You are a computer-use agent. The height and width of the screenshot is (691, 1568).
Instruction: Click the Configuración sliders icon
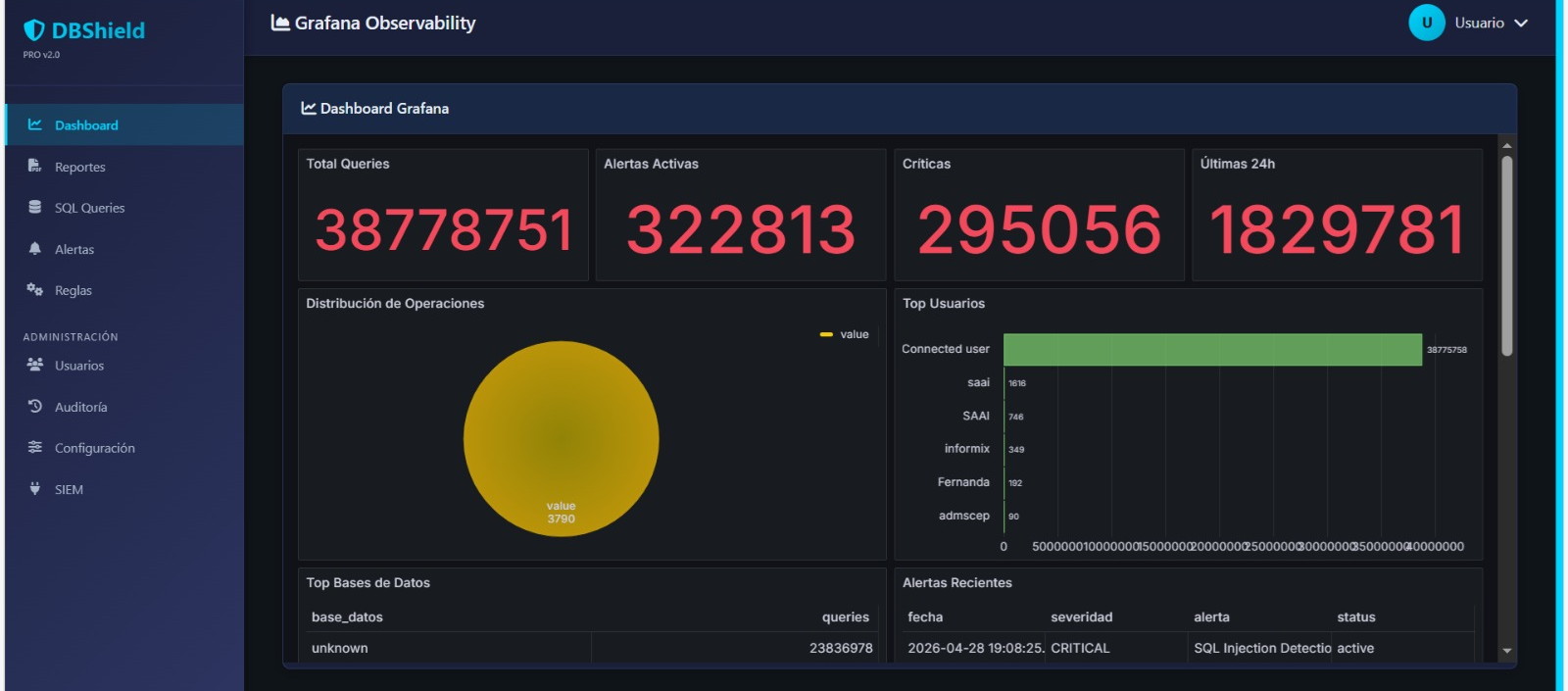pos(35,447)
